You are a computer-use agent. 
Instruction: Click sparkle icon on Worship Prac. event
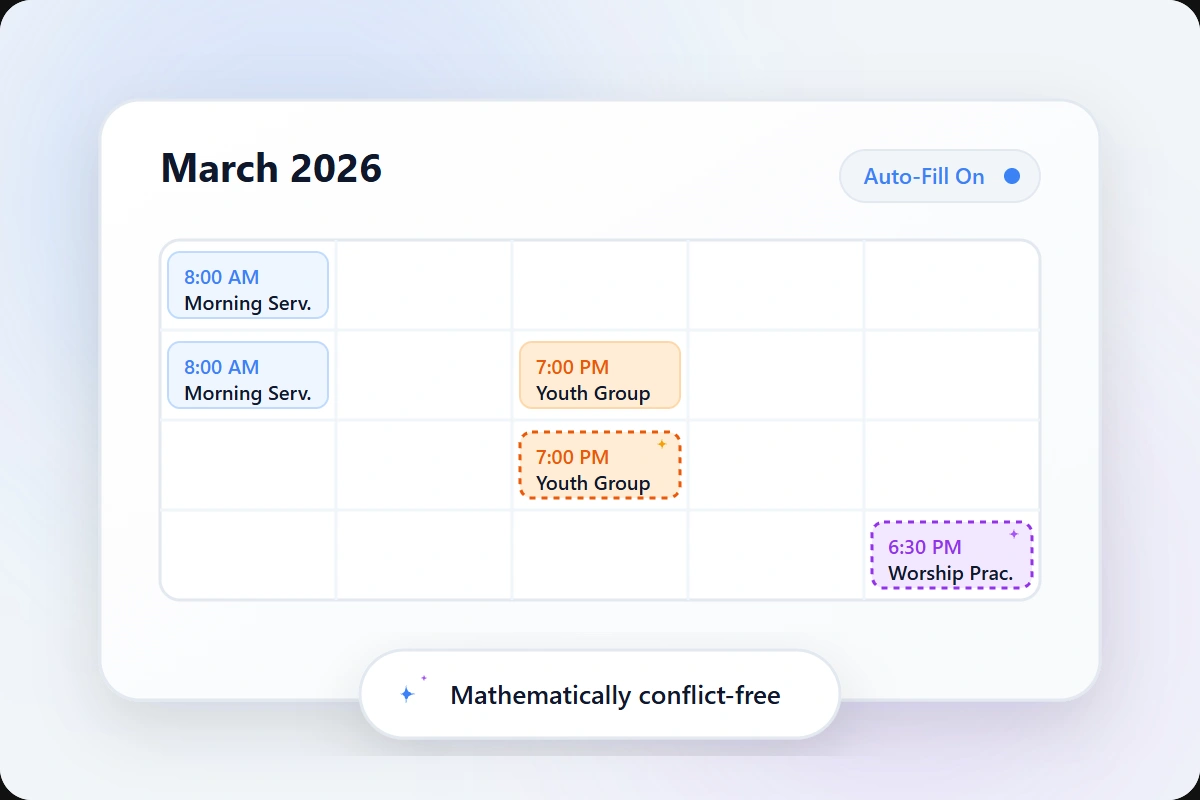(x=1013, y=534)
